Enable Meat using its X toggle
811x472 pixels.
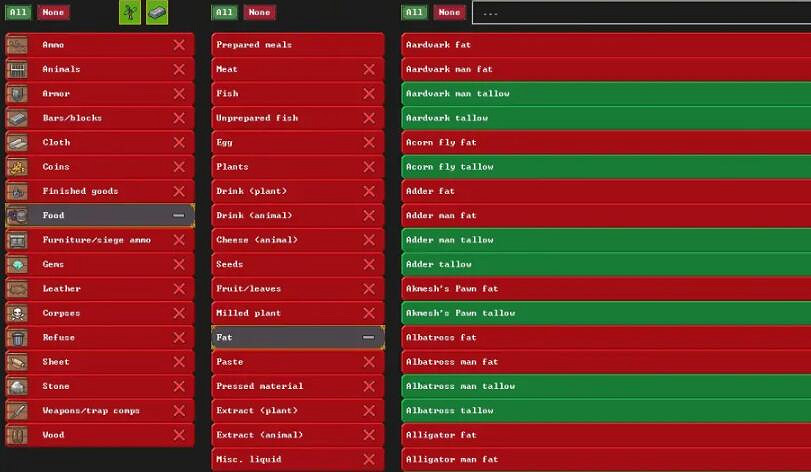[x=369, y=69]
